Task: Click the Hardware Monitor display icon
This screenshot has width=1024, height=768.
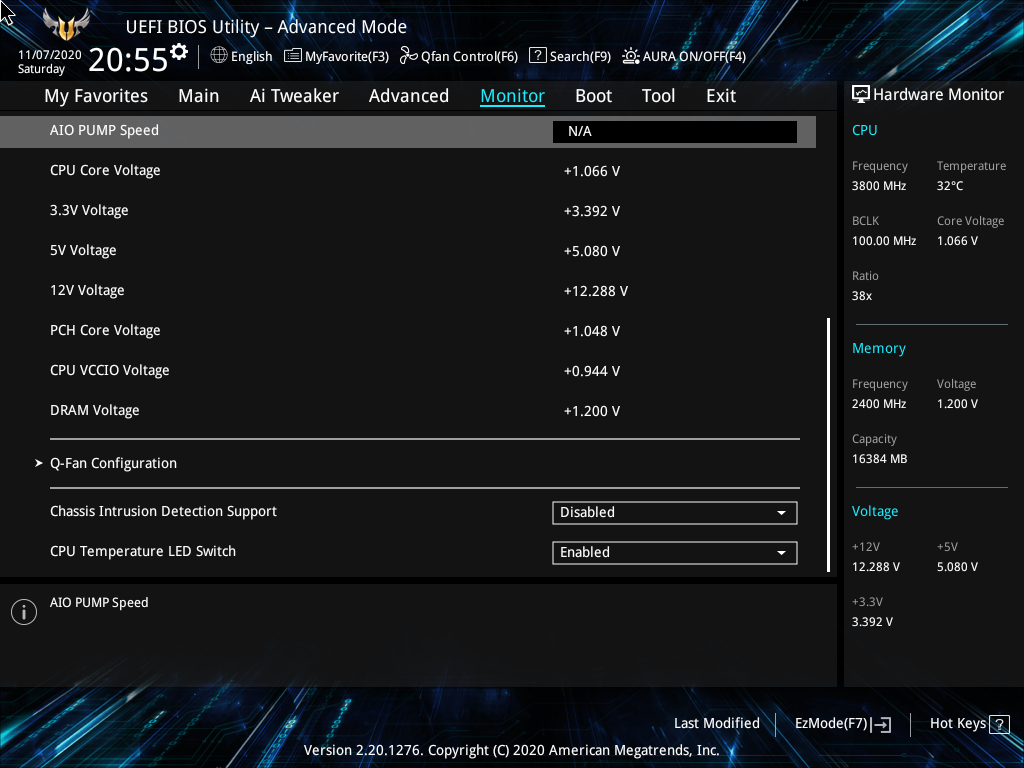Action: tap(861, 95)
